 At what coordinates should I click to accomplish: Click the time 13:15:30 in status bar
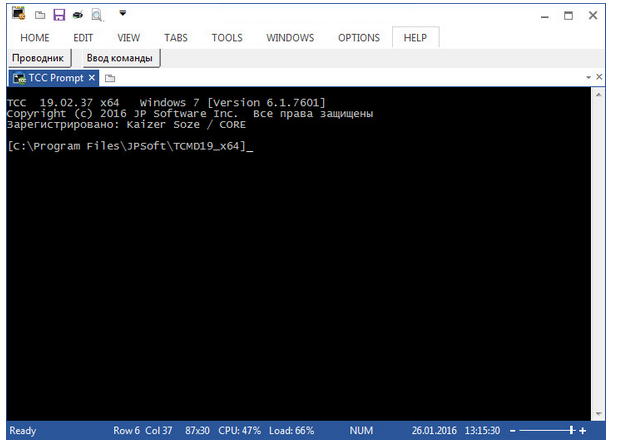482,431
